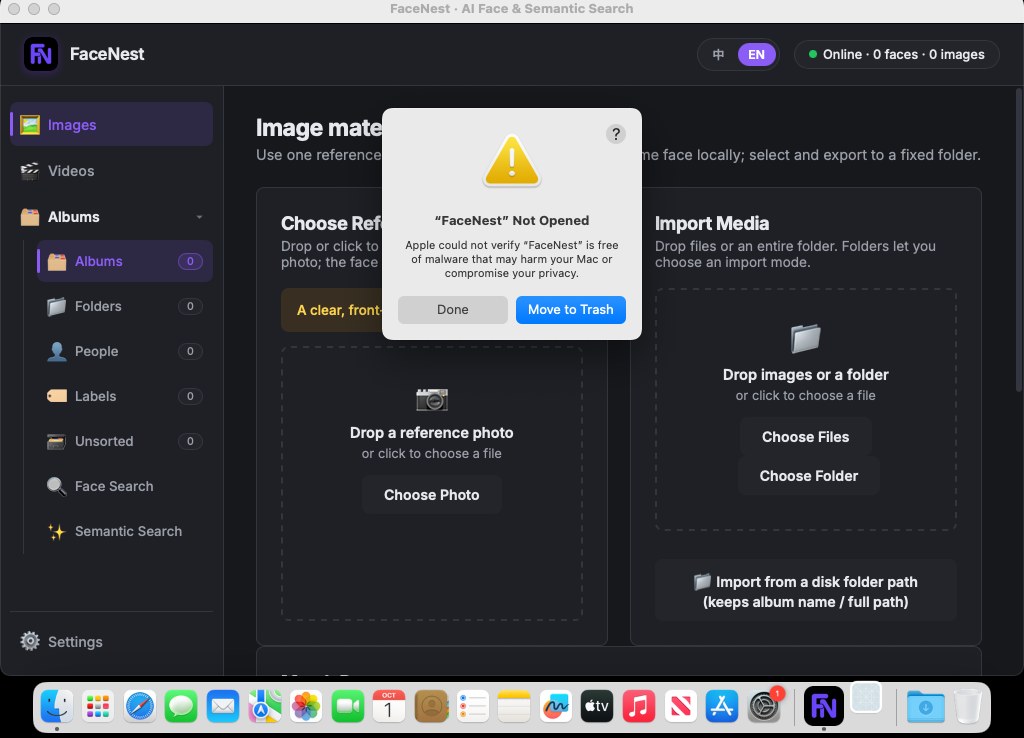Click the "Import Media" heading

click(712, 223)
